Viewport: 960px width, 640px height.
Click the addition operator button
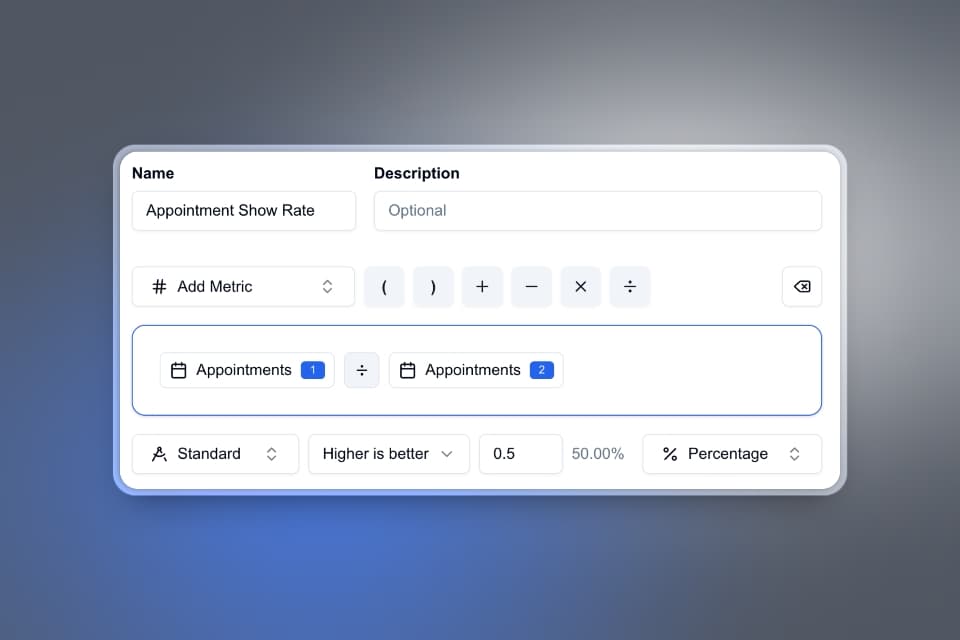click(x=482, y=286)
